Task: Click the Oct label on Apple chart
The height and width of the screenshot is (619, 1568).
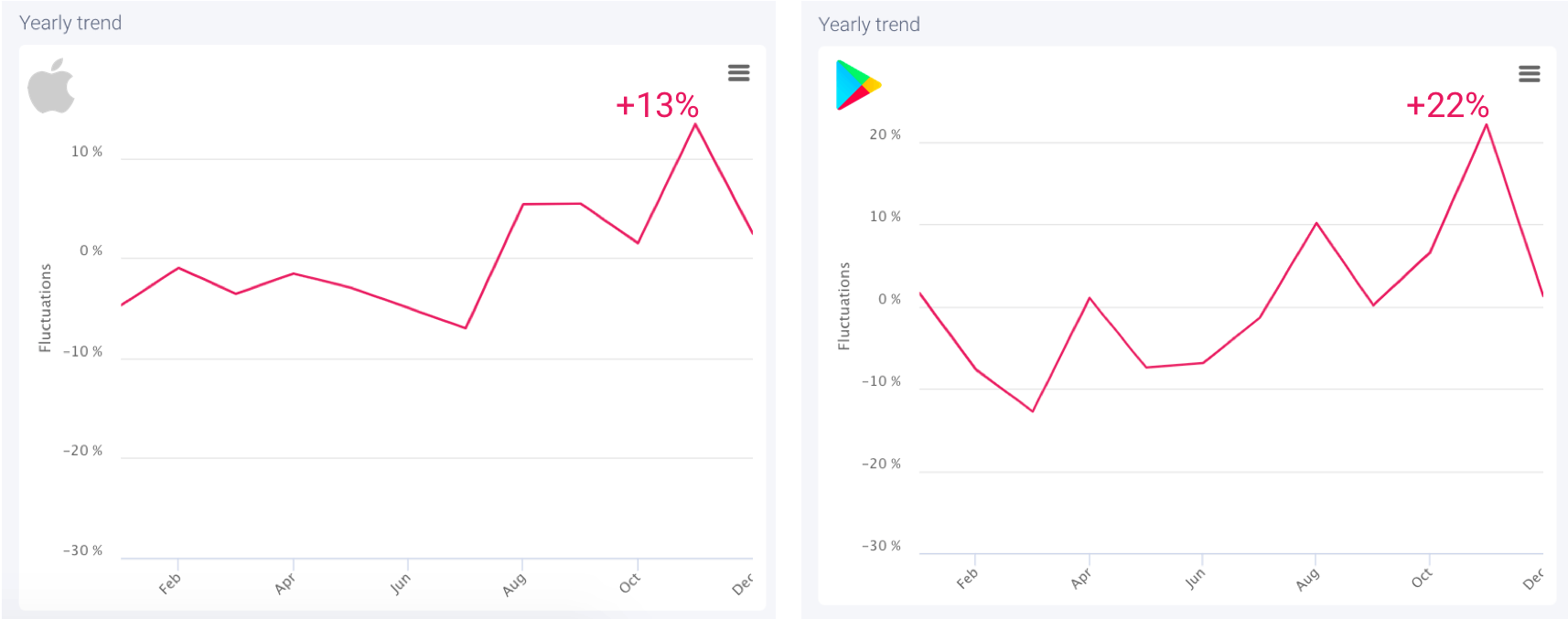Action: (629, 583)
